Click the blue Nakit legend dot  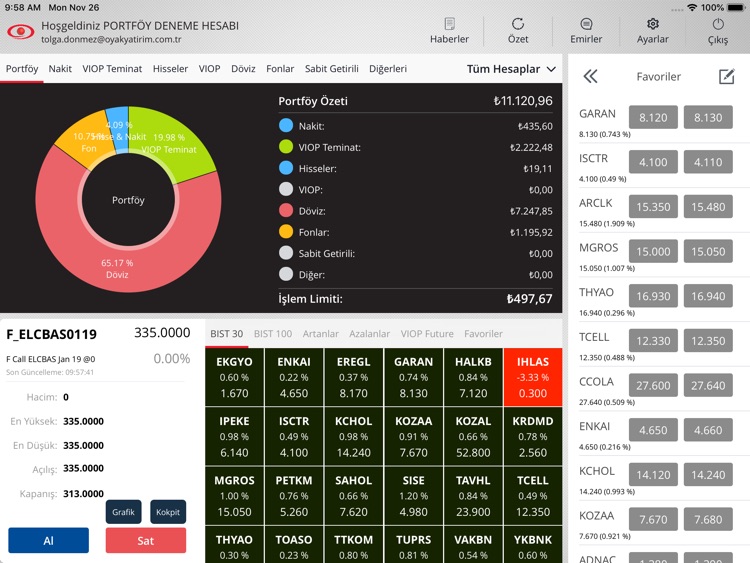click(x=286, y=126)
